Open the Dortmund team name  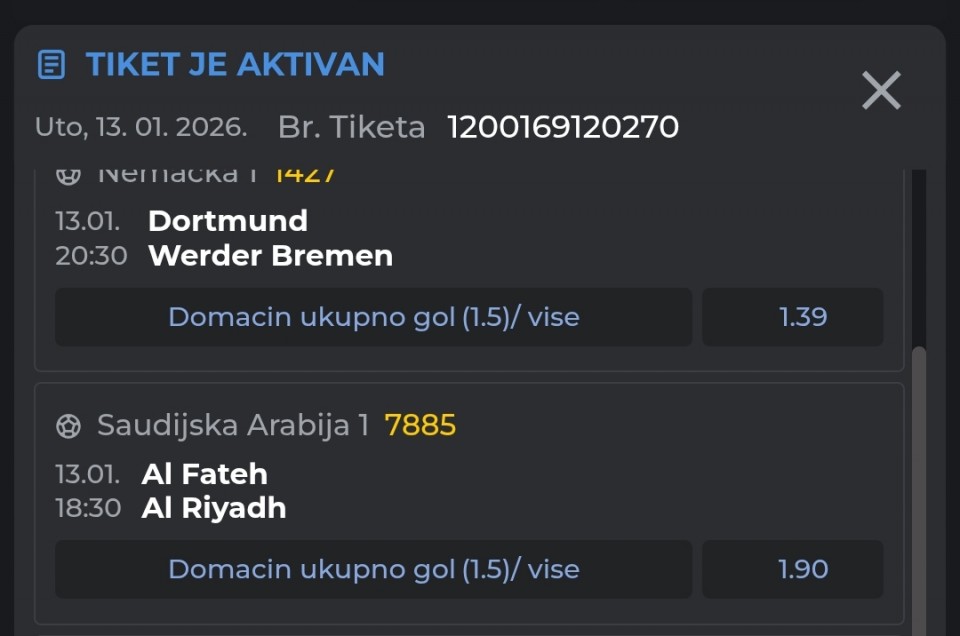point(228,220)
